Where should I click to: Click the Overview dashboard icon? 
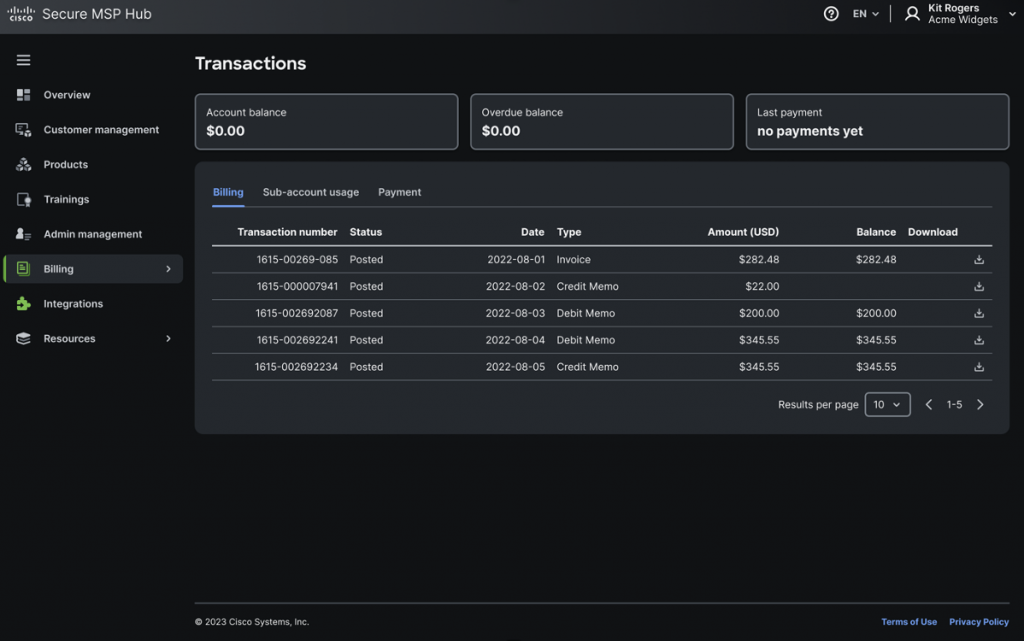coord(23,95)
